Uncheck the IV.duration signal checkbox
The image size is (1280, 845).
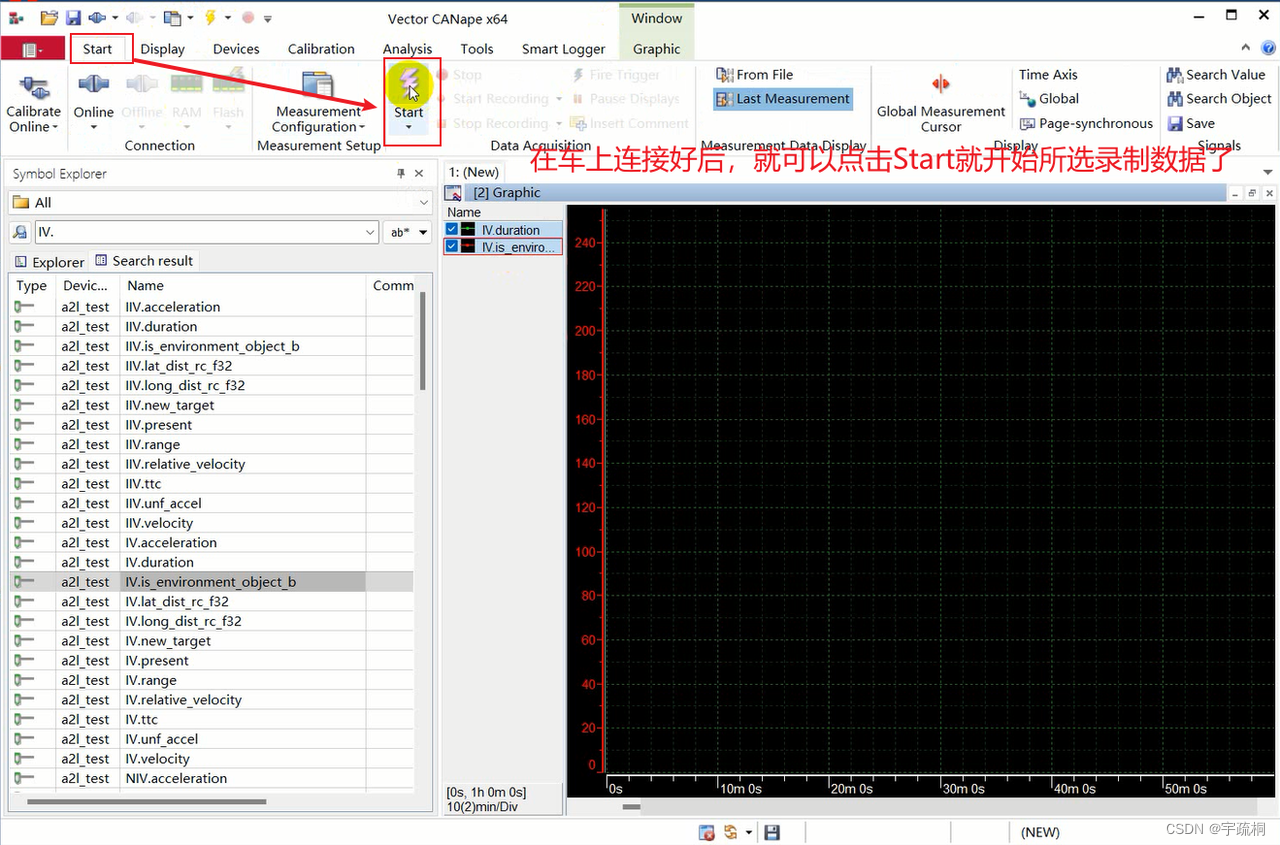(452, 229)
